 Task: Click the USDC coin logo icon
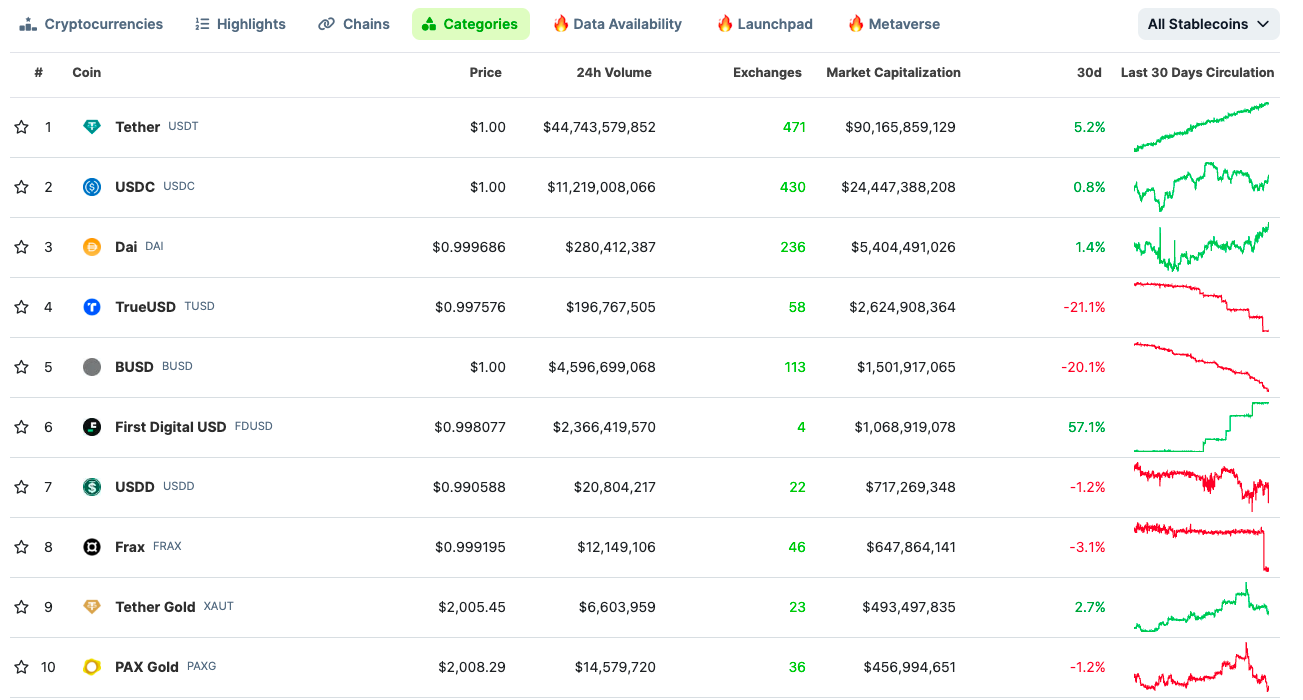point(92,187)
